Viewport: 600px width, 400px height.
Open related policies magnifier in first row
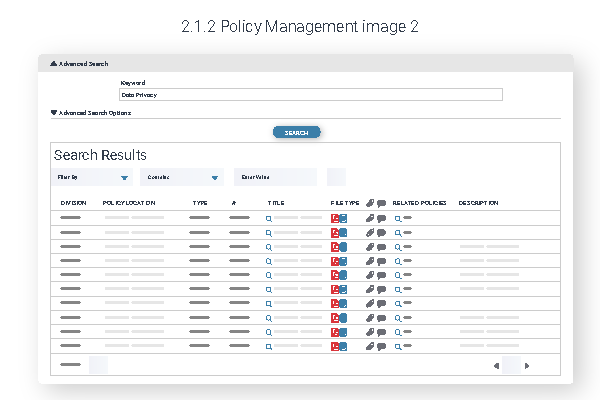click(398, 219)
